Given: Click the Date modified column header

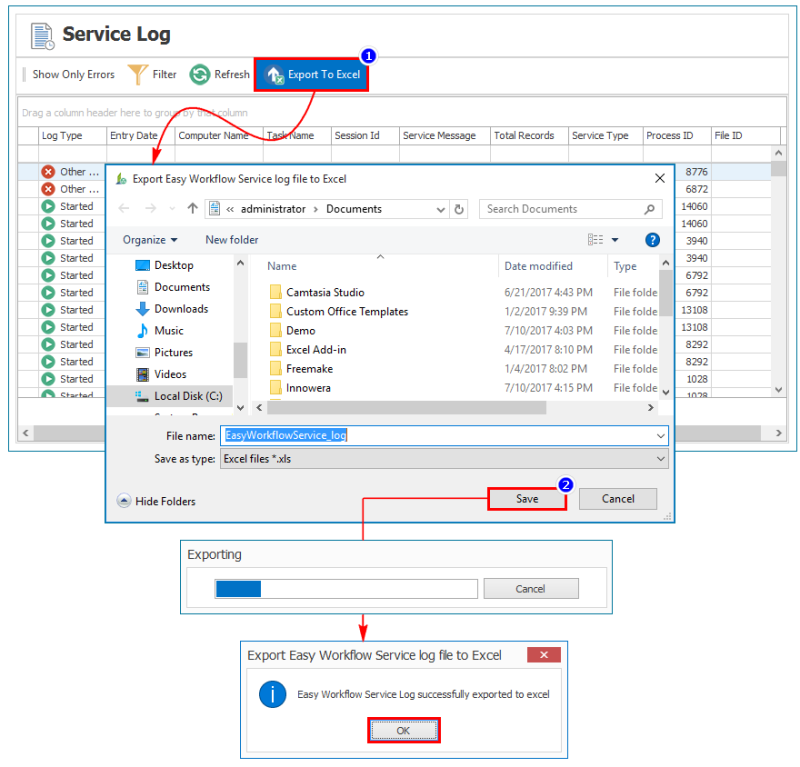Looking at the screenshot, I should (x=538, y=266).
